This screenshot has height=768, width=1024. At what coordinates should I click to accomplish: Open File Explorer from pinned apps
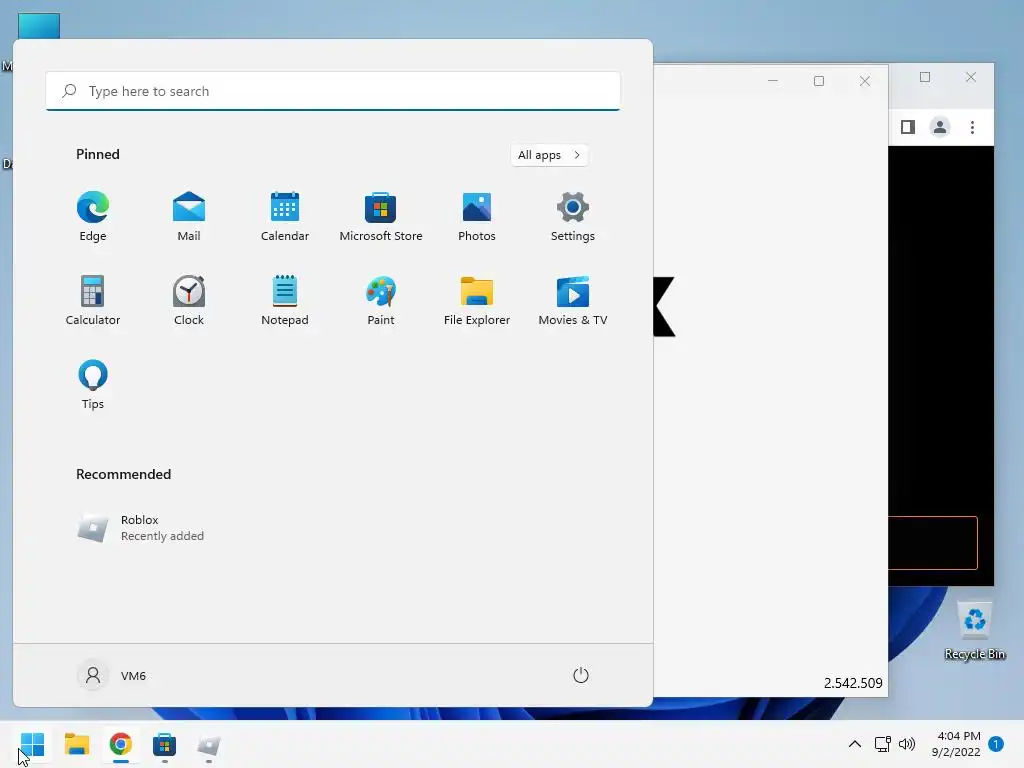[477, 300]
